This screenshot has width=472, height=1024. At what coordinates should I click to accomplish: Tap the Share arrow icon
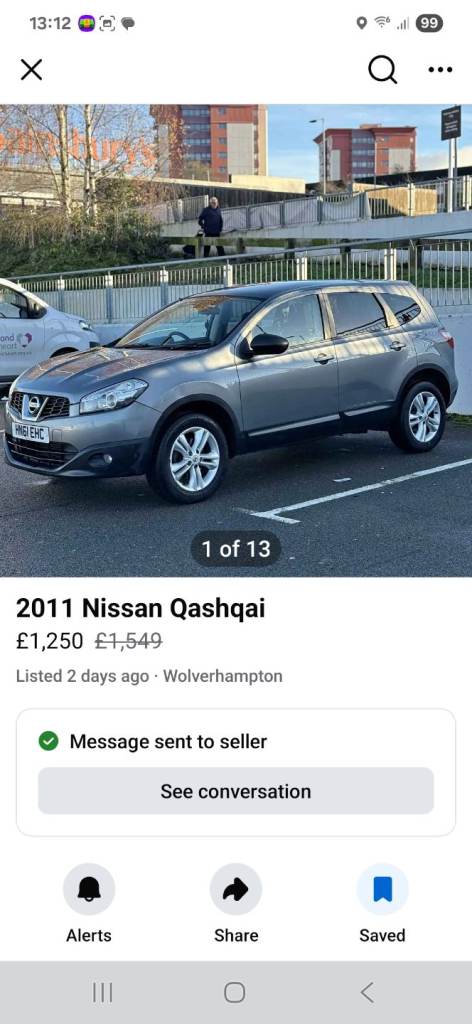click(x=236, y=889)
